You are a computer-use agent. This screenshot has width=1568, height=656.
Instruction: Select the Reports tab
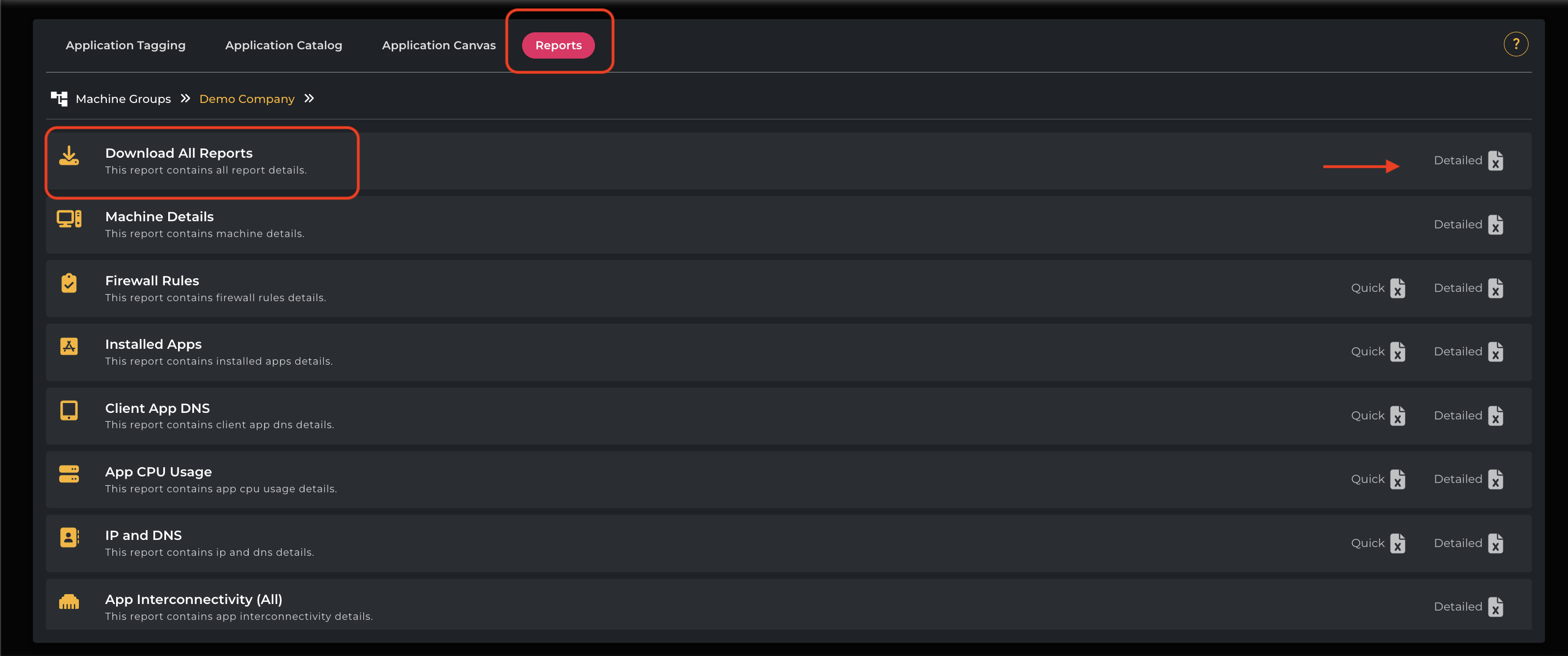558,45
